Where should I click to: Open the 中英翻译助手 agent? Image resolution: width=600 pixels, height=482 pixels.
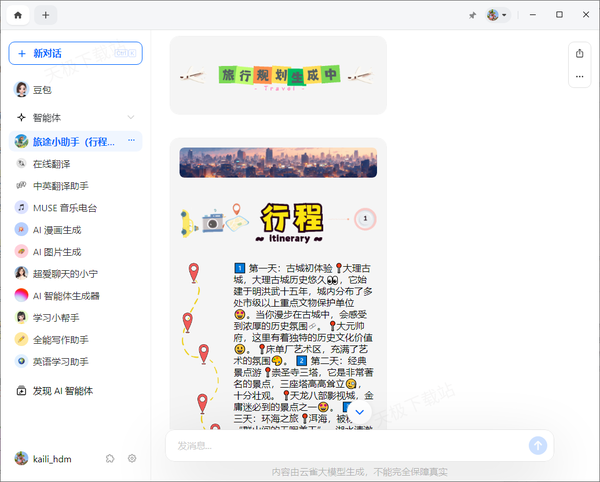75,186
